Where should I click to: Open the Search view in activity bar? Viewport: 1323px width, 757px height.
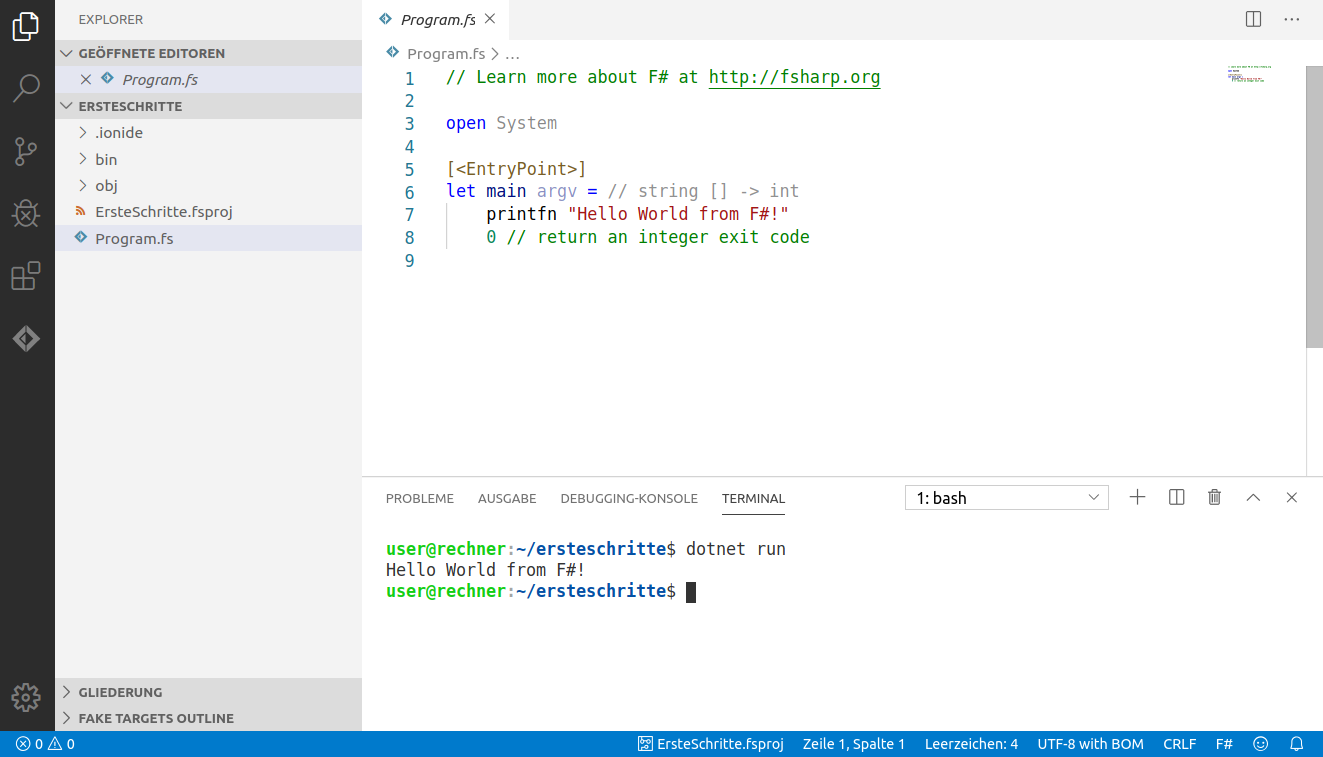26,88
